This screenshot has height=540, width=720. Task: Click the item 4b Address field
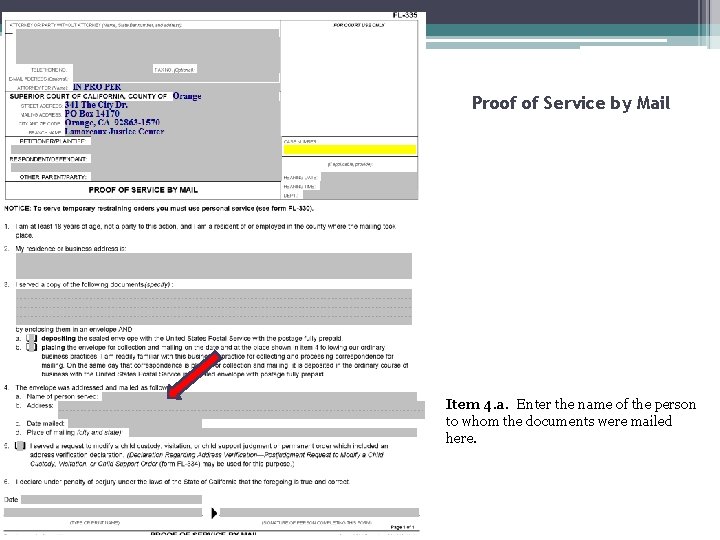(241, 410)
